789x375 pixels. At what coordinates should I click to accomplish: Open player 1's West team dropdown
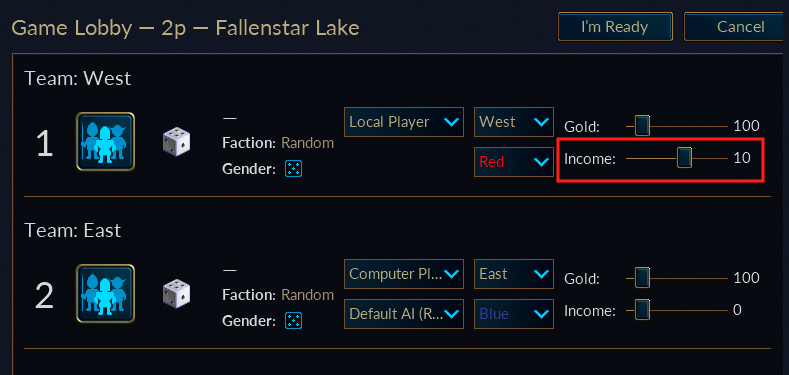tap(514, 122)
